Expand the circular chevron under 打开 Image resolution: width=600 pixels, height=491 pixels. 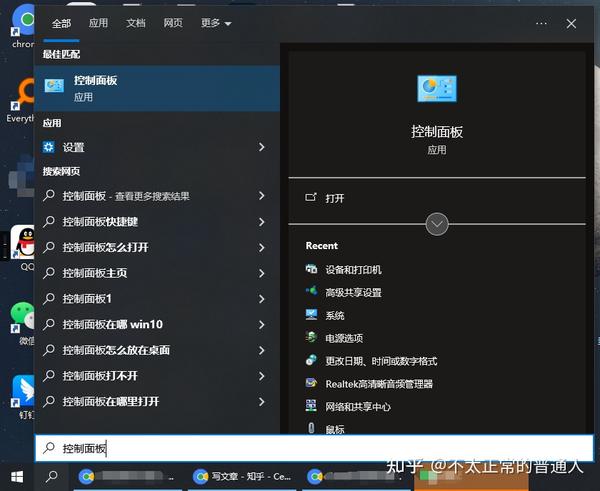pyautogui.click(x=437, y=224)
